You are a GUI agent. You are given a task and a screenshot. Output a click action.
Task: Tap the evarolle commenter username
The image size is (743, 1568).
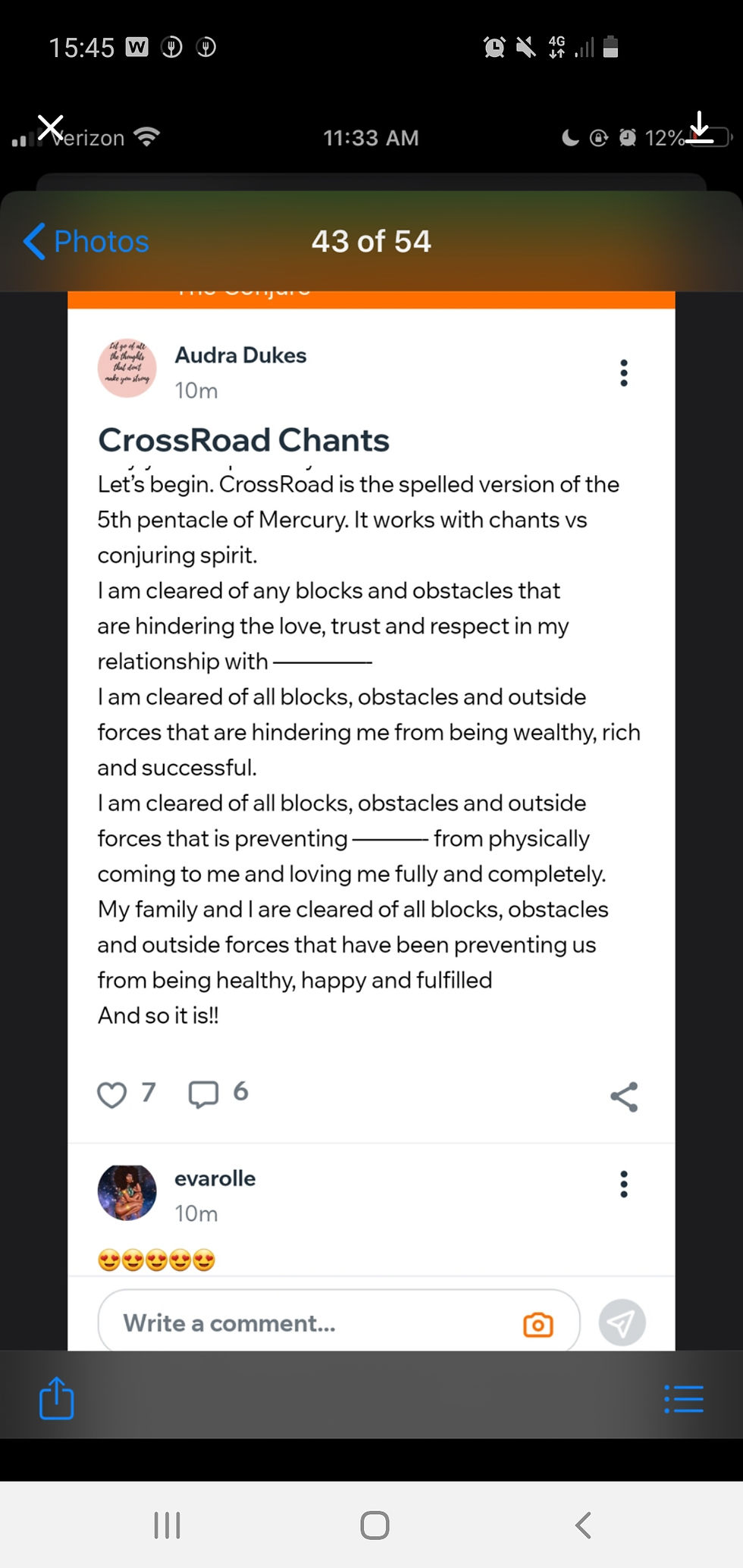point(215,1178)
